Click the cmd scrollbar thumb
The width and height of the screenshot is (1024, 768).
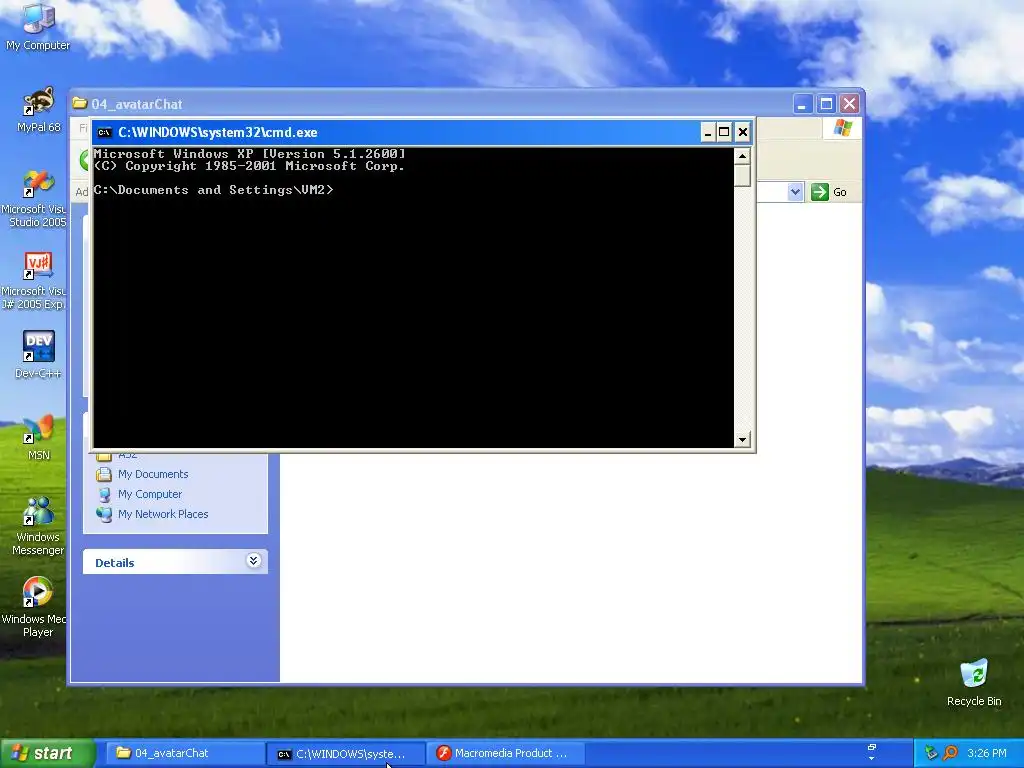click(x=742, y=176)
